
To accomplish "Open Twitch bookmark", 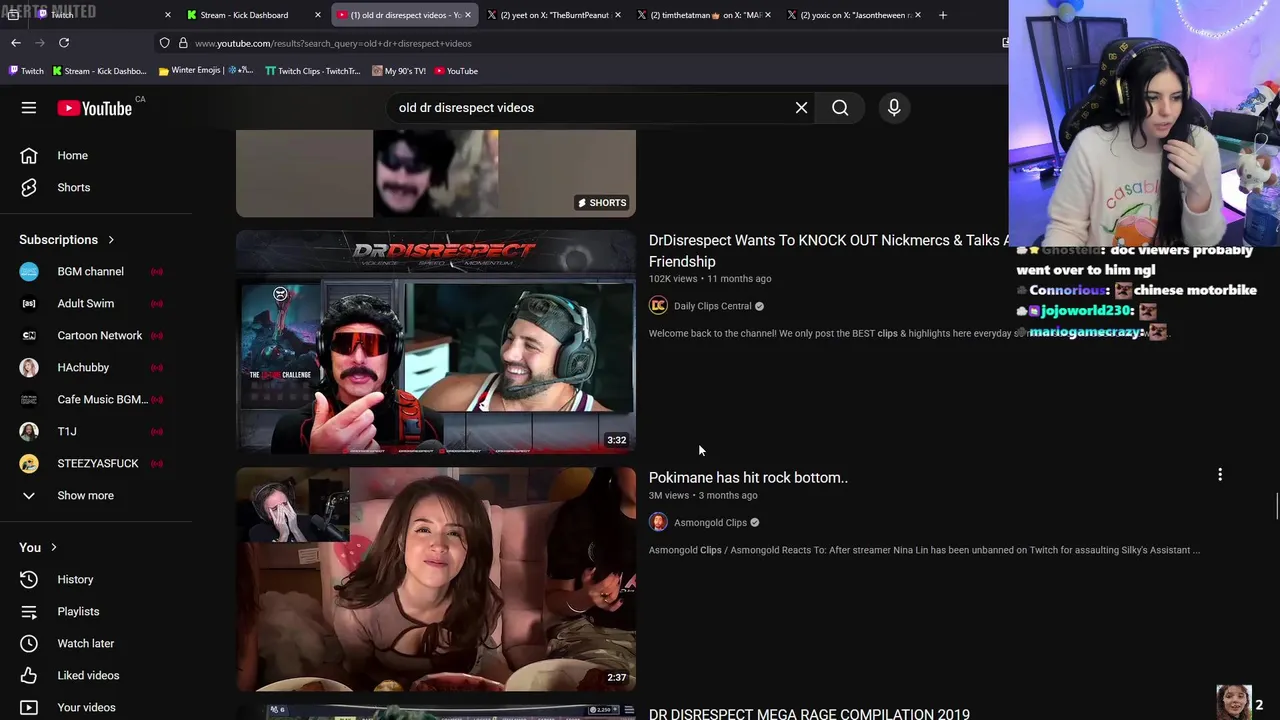I will [26, 71].
